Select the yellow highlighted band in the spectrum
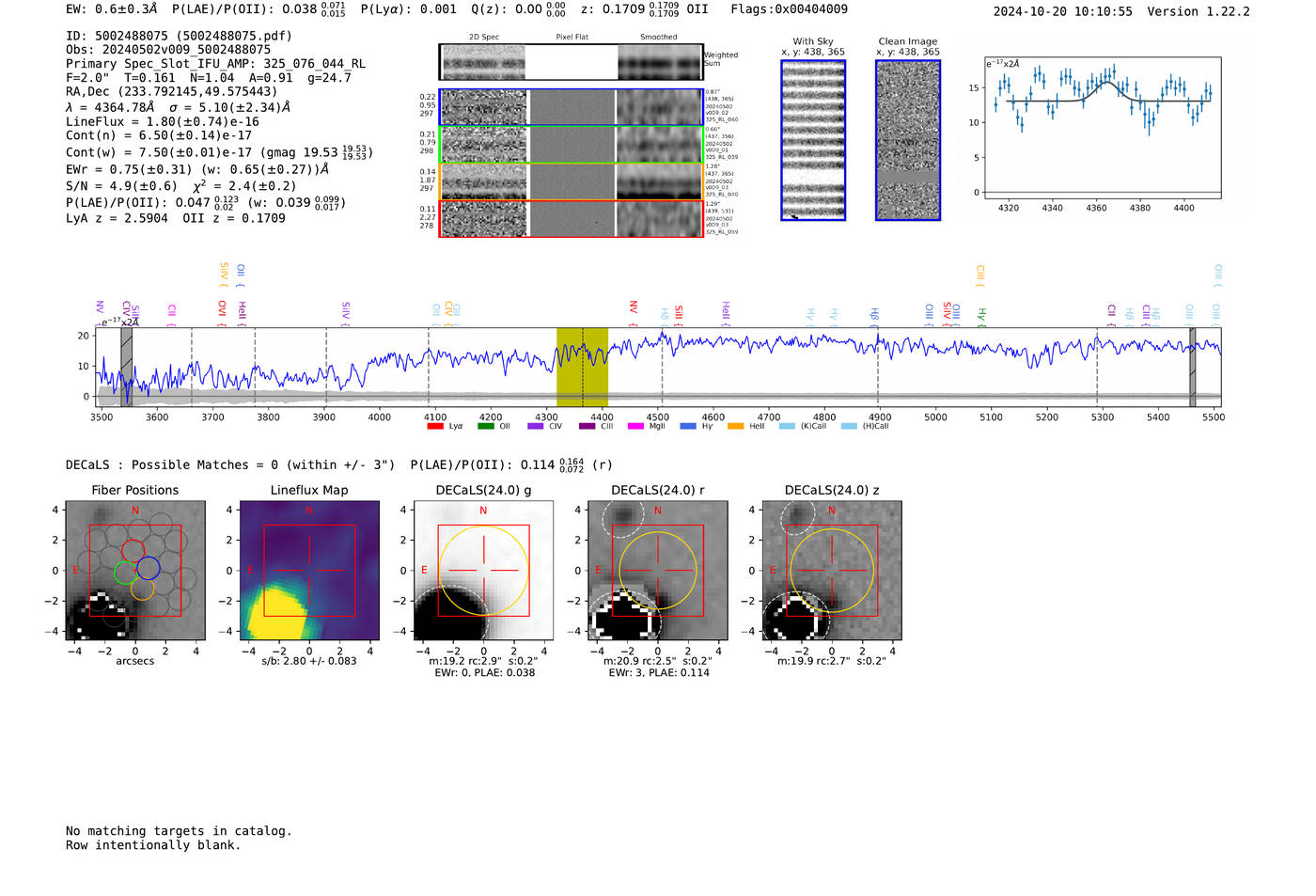 [582, 367]
